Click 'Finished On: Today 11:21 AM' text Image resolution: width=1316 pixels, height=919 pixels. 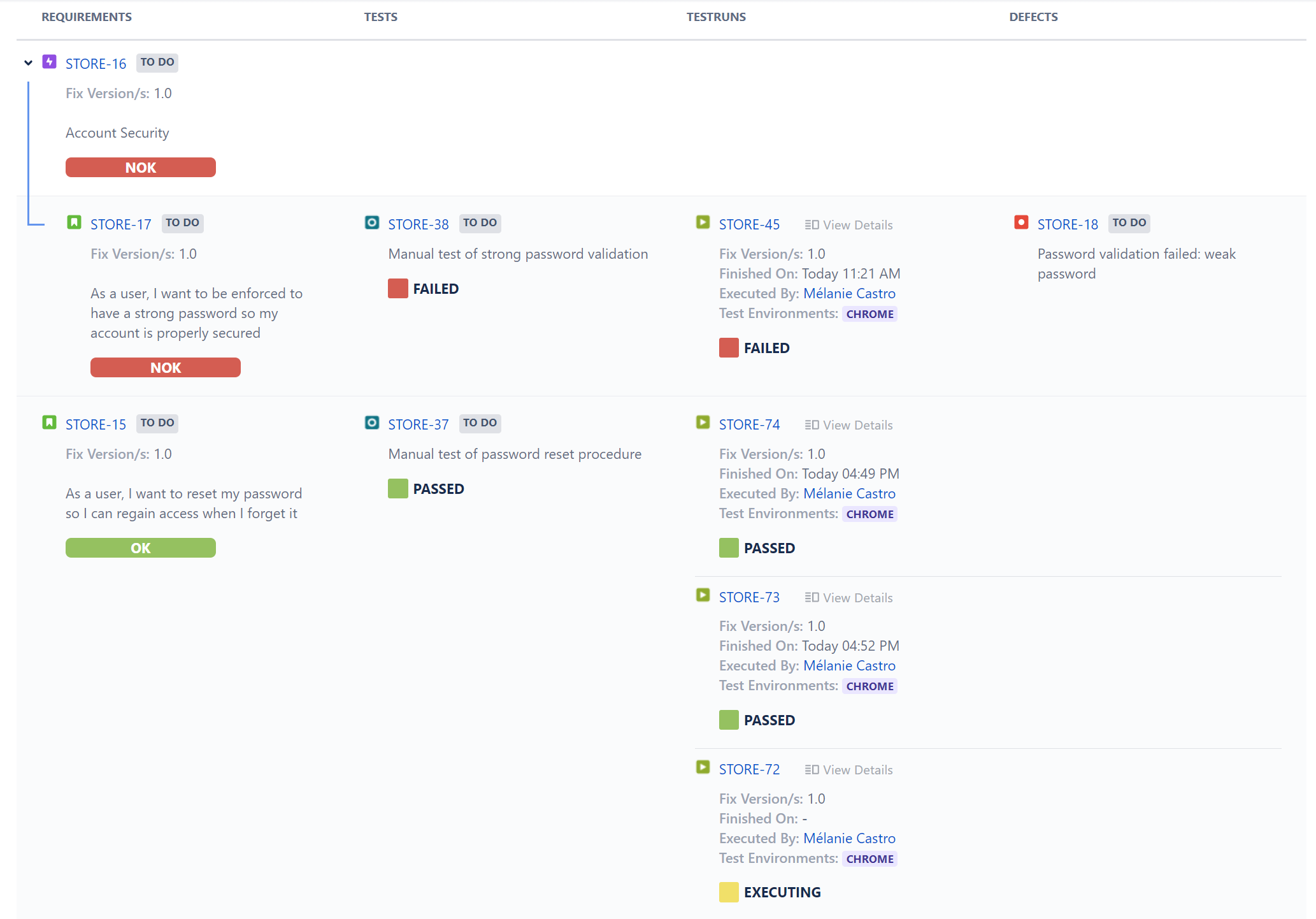point(810,274)
